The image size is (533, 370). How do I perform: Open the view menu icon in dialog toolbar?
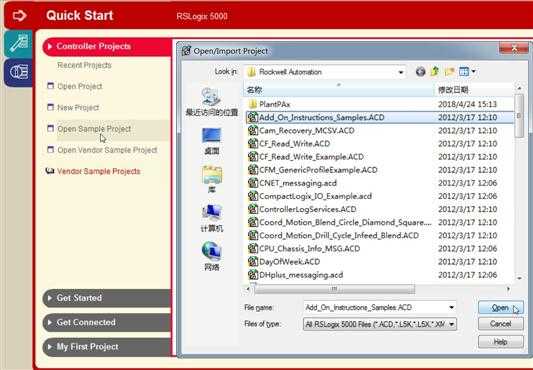click(x=464, y=72)
